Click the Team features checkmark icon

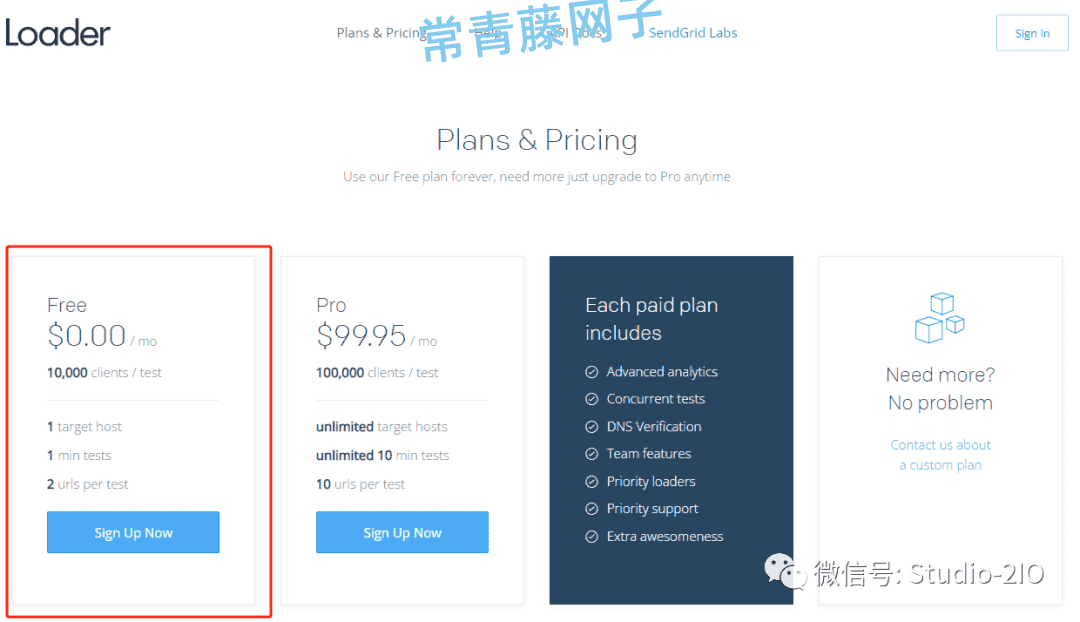coord(591,454)
